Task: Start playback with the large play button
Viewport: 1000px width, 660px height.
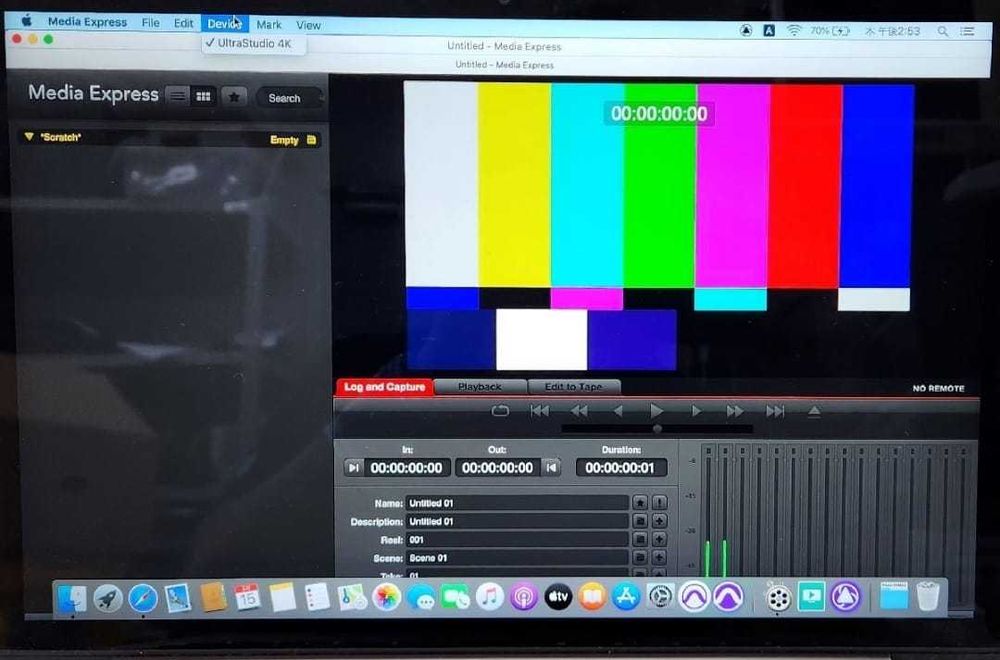Action: coord(656,411)
